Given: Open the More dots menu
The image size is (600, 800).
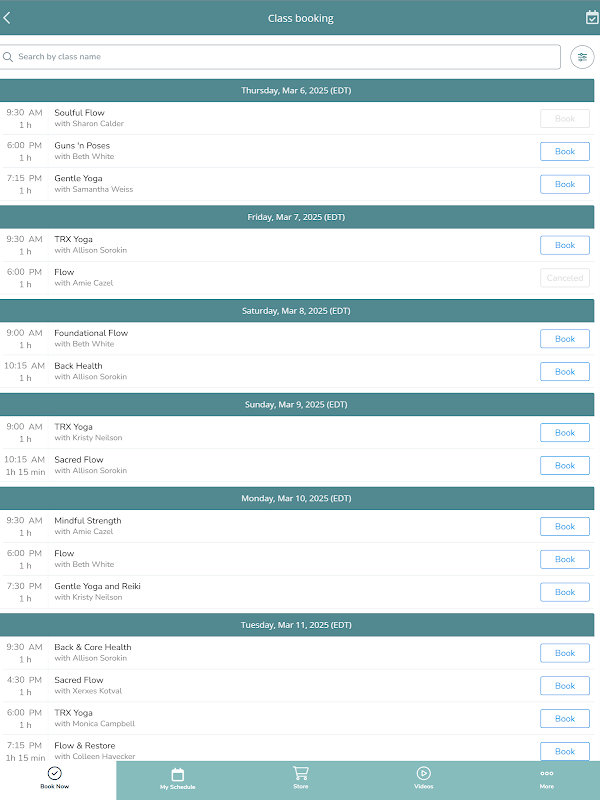Looking at the screenshot, I should [546, 773].
